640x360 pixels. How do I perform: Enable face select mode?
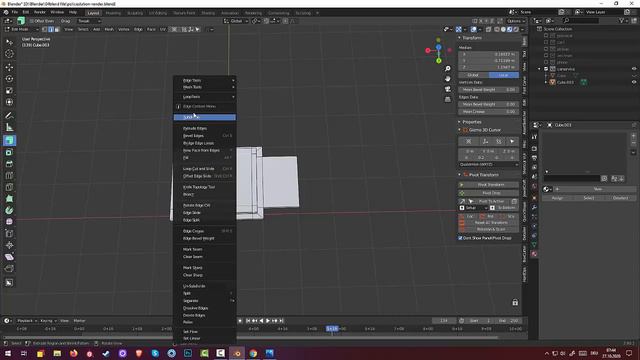tap(57, 29)
